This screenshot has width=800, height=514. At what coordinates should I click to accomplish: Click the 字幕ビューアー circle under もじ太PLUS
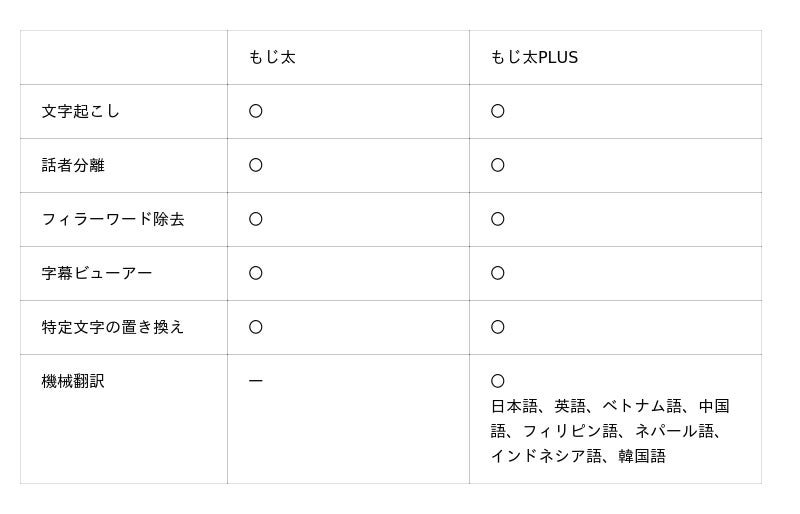[x=498, y=274]
